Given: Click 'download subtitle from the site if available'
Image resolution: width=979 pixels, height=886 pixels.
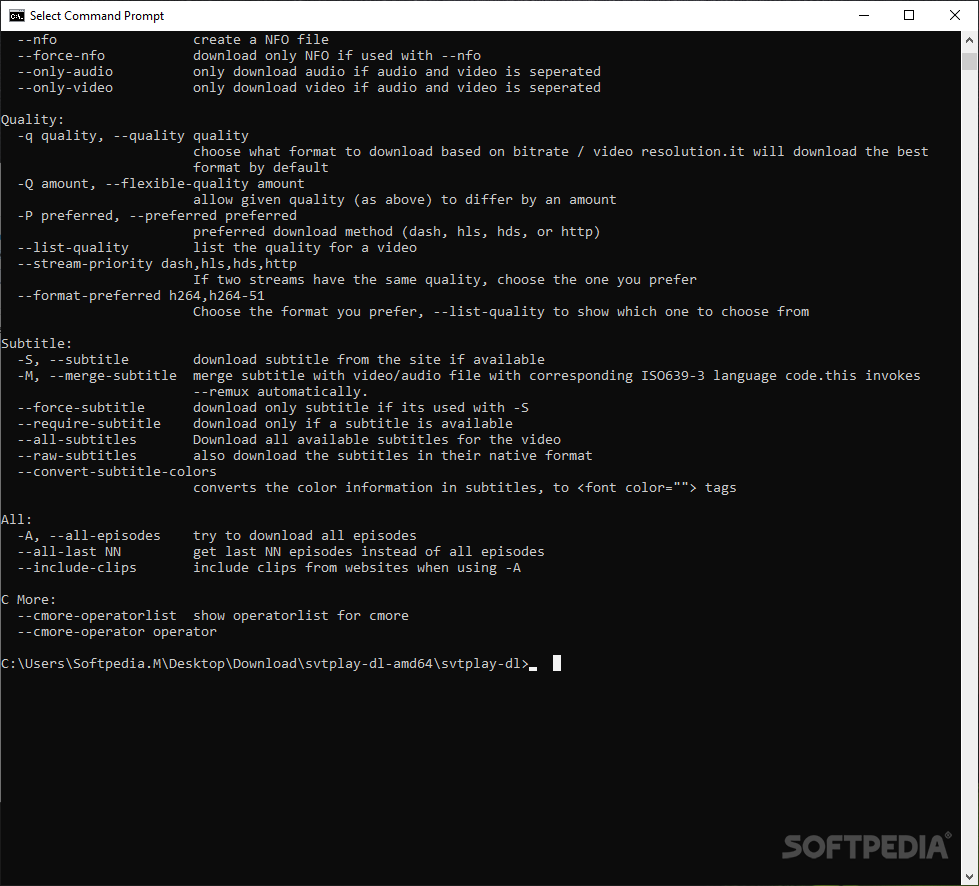Looking at the screenshot, I should 368,360.
